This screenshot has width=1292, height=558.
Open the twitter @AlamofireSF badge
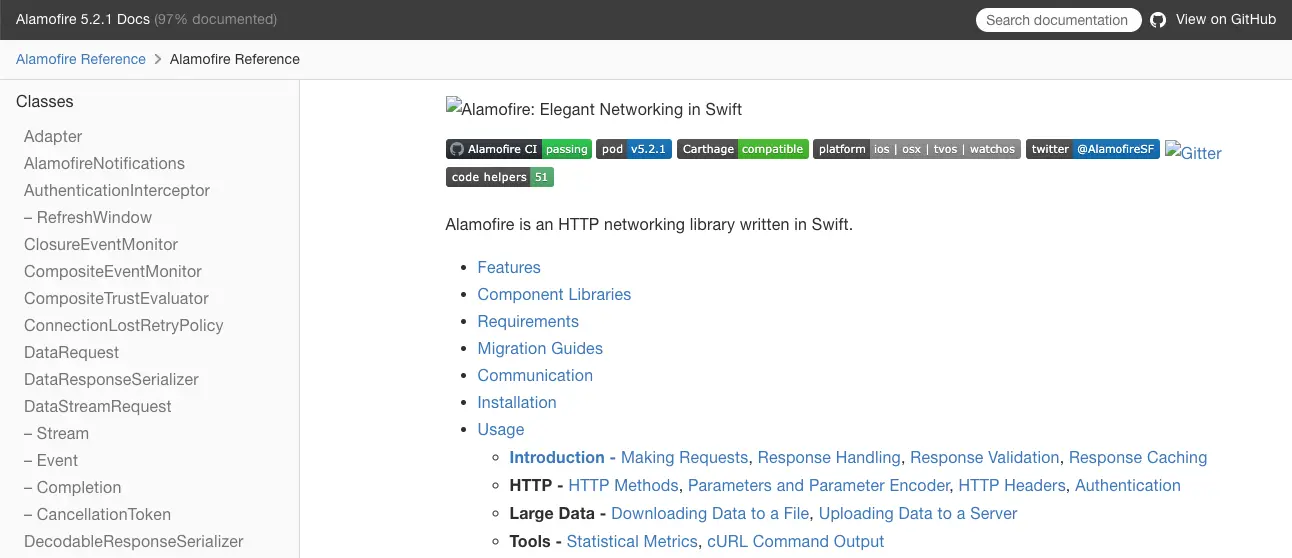click(1093, 149)
